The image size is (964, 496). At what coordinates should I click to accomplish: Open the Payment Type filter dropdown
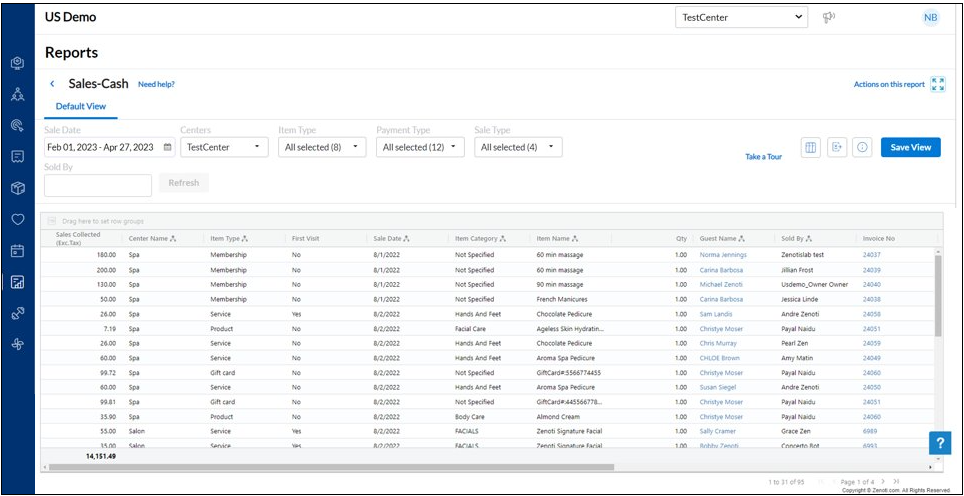pos(421,148)
